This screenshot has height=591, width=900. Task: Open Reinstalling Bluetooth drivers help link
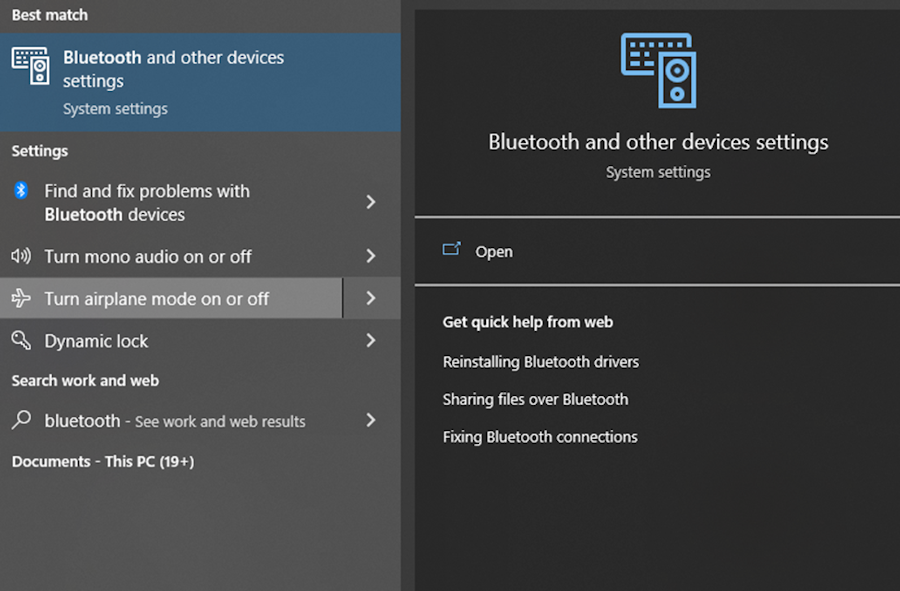(x=540, y=362)
